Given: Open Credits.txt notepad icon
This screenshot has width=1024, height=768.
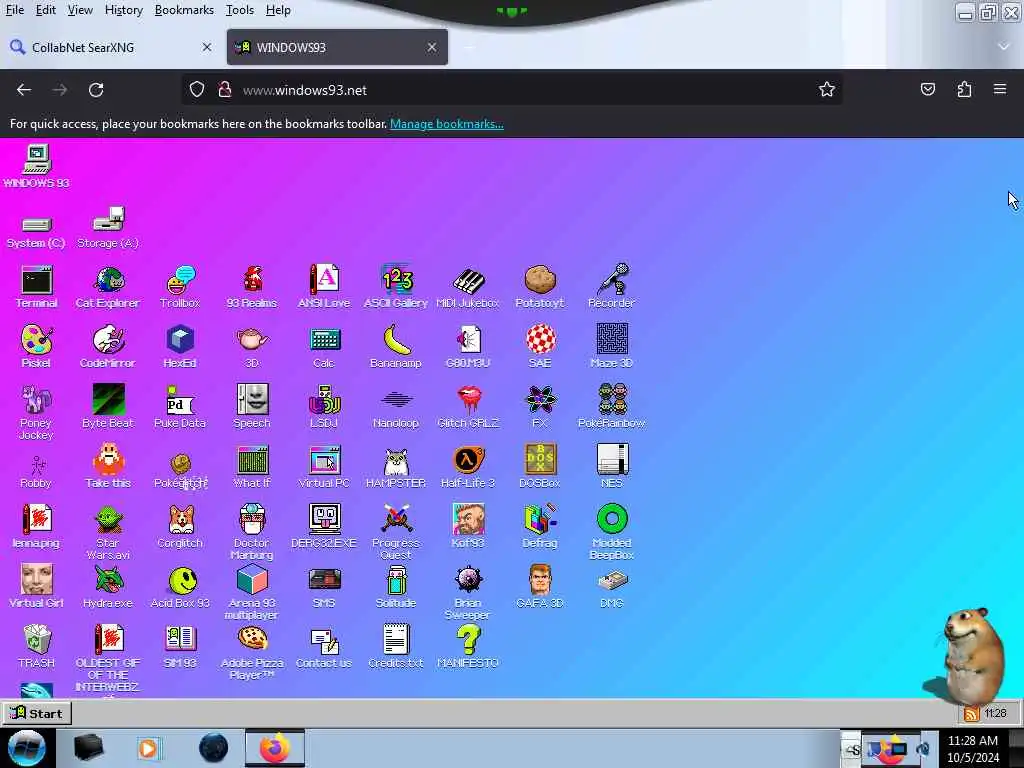Looking at the screenshot, I should click(x=396, y=647).
